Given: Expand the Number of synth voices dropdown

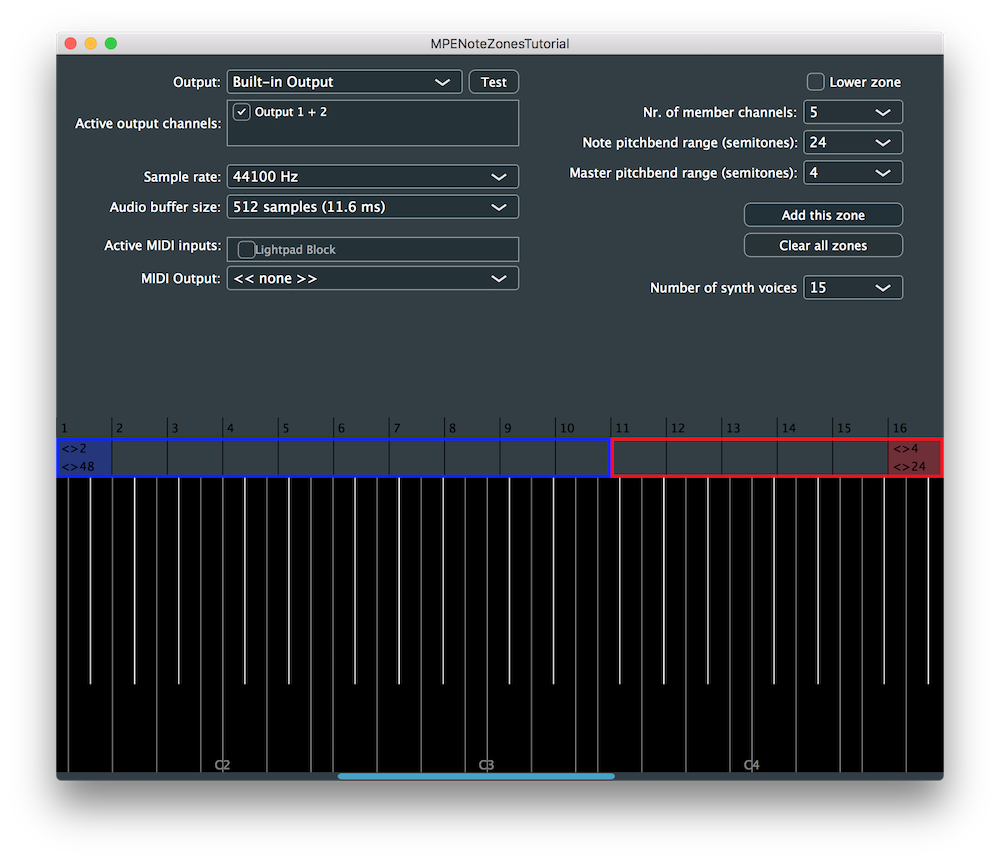Looking at the screenshot, I should tap(852, 288).
